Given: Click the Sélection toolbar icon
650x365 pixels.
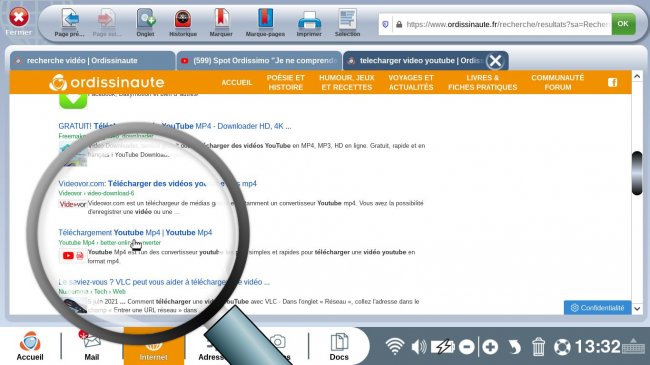Looking at the screenshot, I should click(347, 19).
